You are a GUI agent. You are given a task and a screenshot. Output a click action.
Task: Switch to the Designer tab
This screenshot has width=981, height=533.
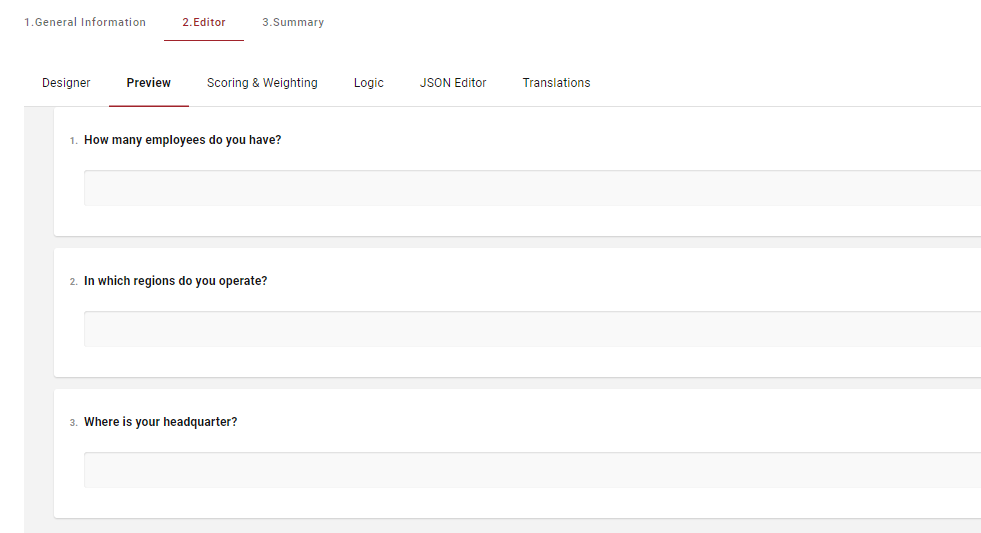pos(66,83)
